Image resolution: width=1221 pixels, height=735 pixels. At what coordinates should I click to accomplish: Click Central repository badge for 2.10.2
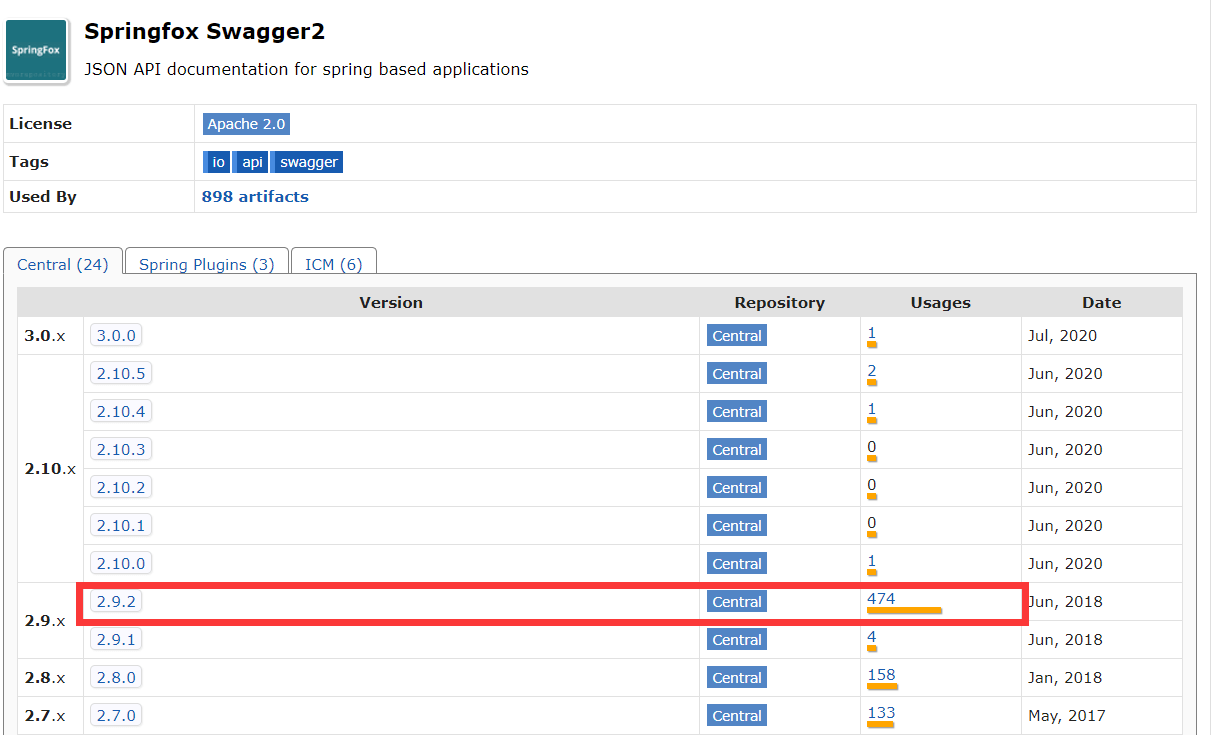click(737, 488)
